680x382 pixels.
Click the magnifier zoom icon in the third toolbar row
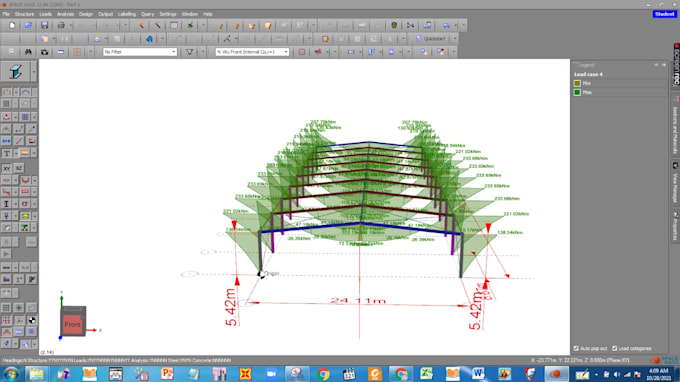[12, 52]
